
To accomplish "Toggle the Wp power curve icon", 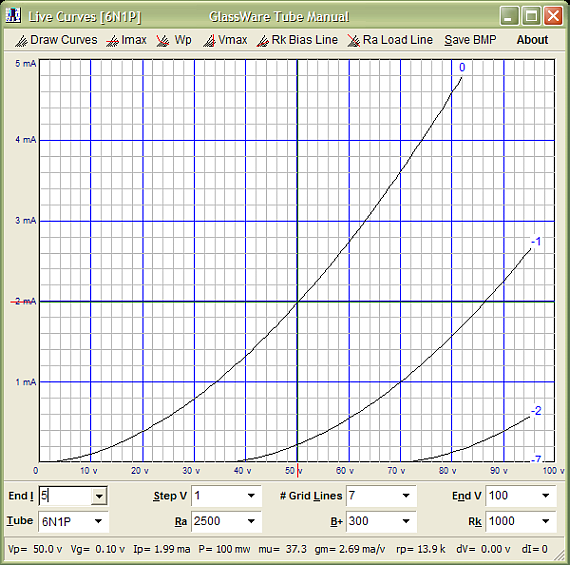I will [x=162, y=41].
